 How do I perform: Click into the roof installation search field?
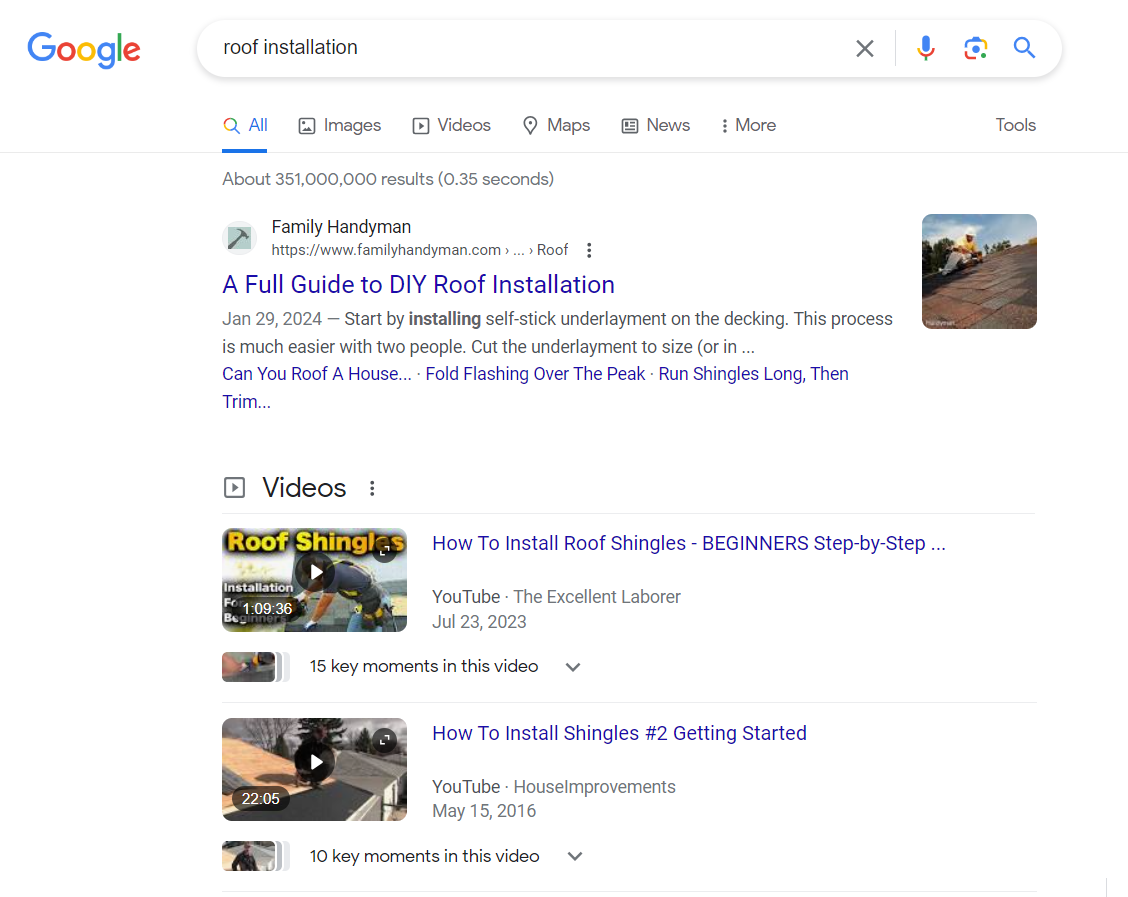coord(532,47)
